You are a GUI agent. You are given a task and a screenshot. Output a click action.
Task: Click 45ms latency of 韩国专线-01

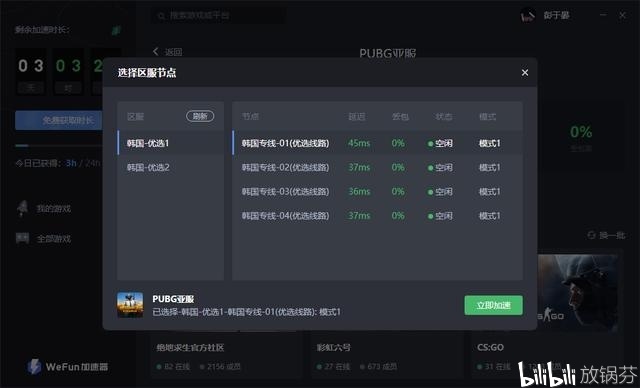tap(359, 143)
